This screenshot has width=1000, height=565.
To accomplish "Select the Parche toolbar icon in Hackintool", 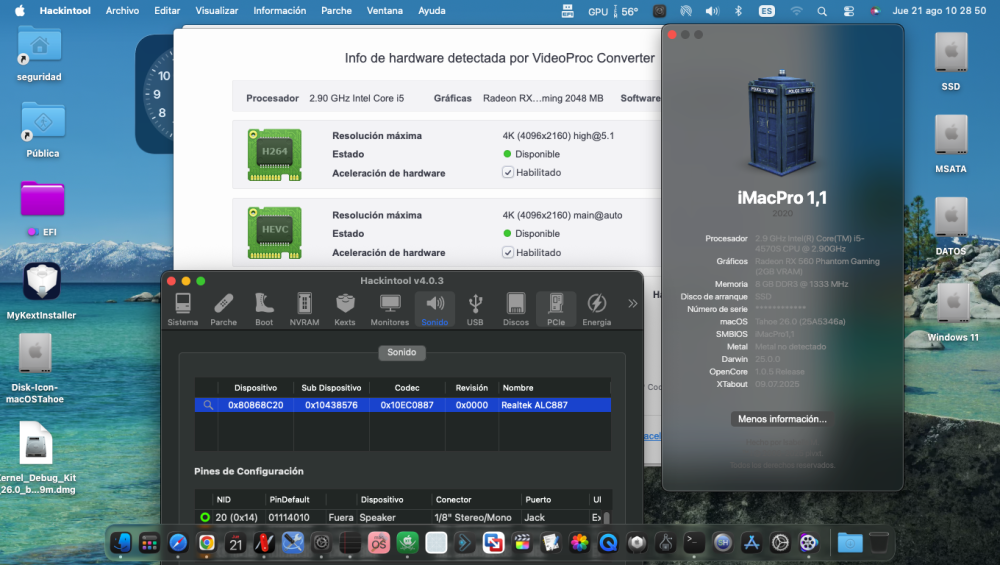I will click(x=223, y=309).
